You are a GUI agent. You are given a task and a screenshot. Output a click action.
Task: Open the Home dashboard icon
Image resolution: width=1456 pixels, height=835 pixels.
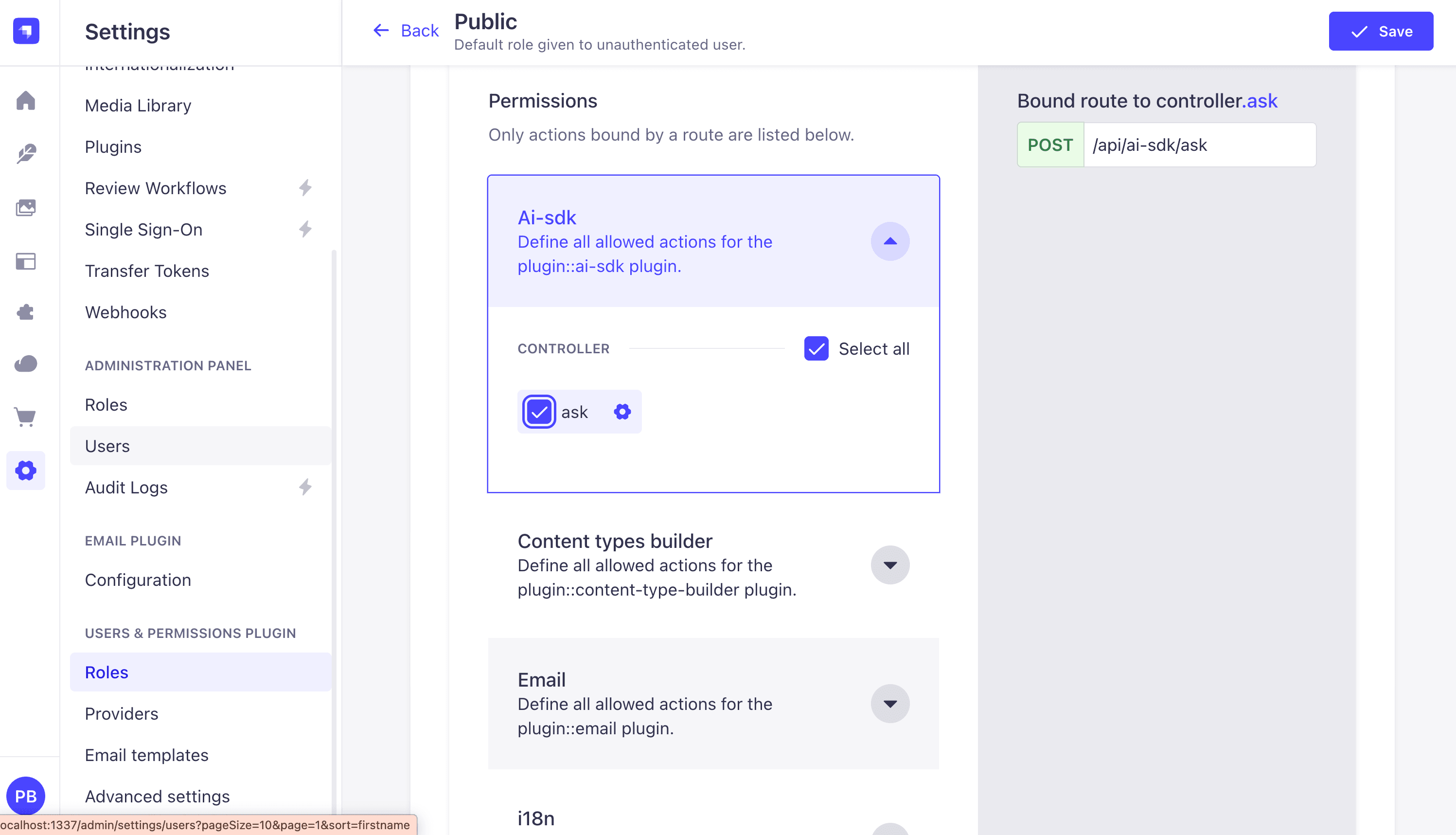26,100
